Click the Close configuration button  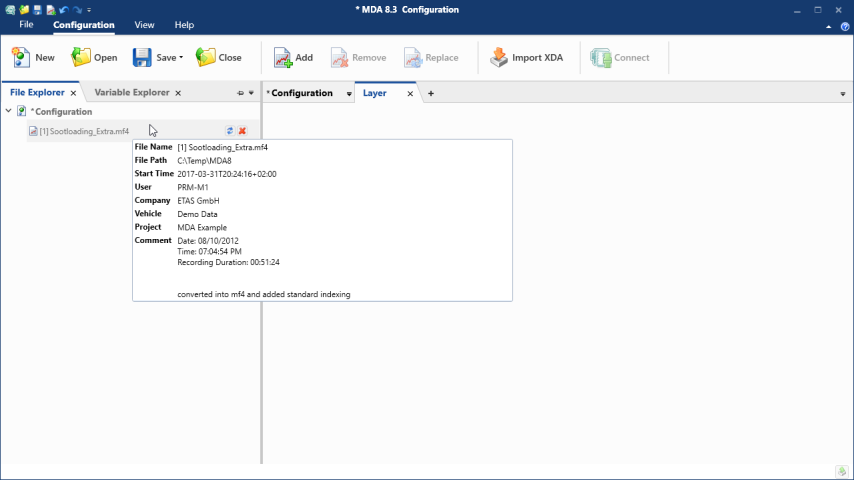click(x=219, y=58)
